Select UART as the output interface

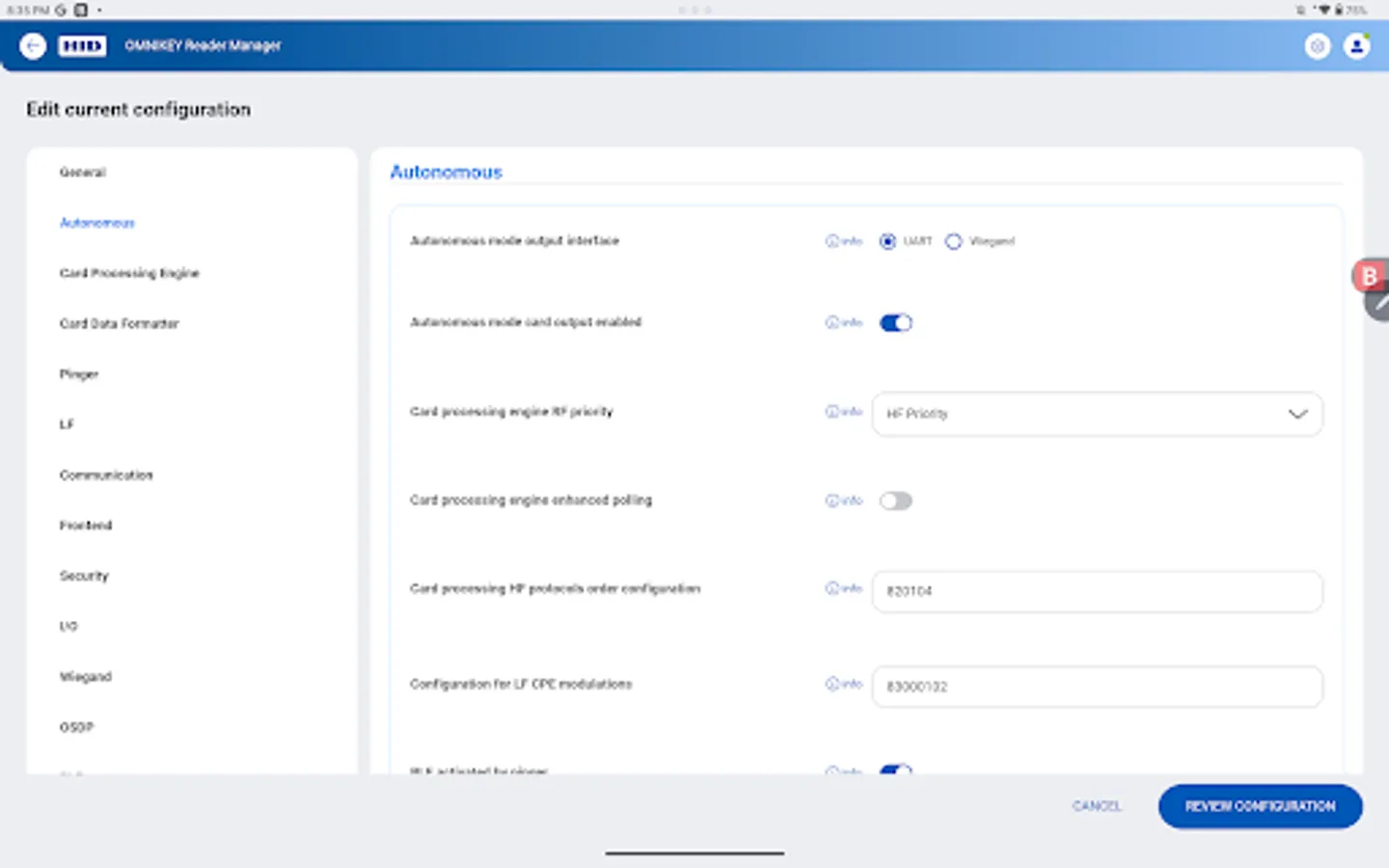click(x=887, y=241)
